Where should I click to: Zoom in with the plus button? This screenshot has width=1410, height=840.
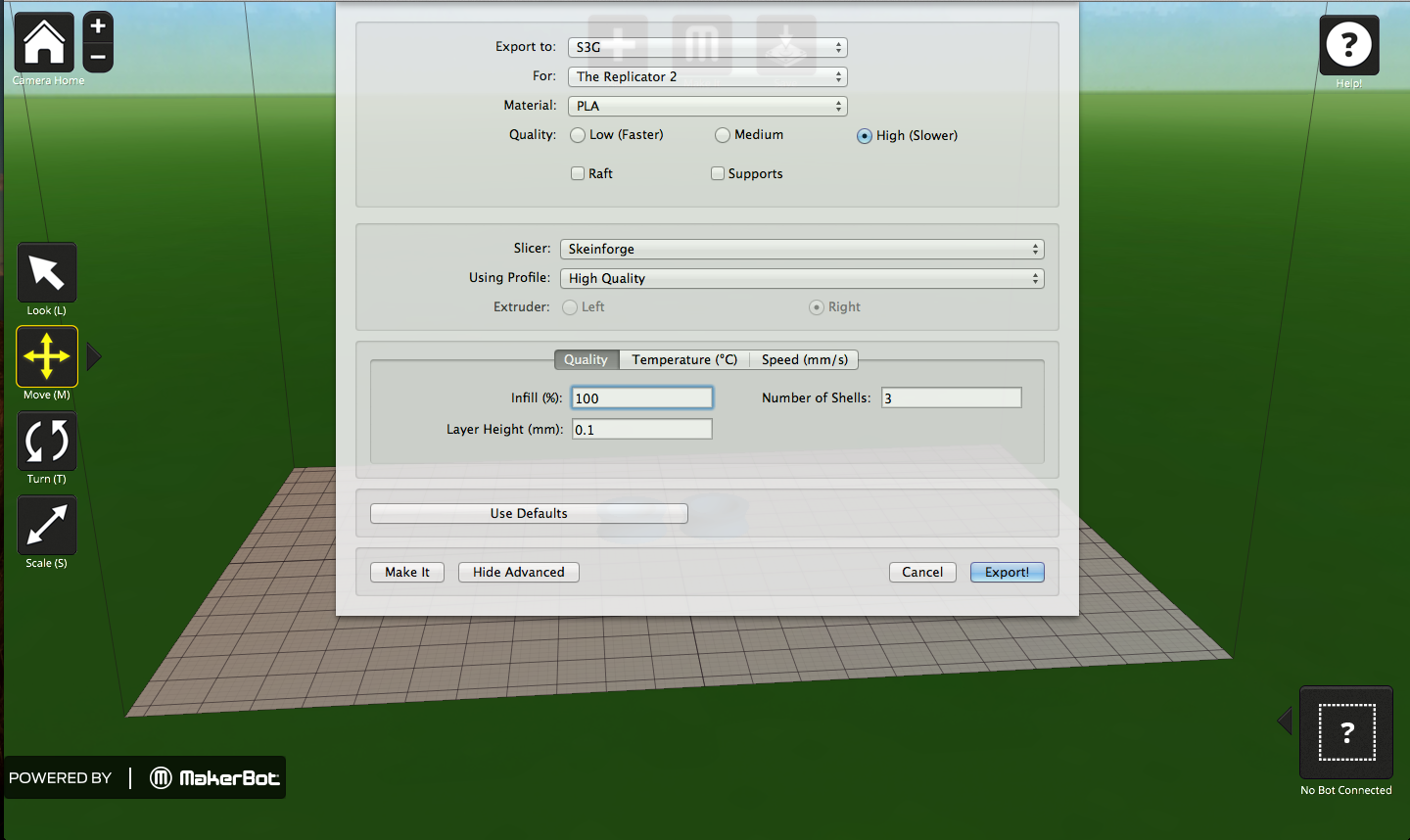(x=98, y=26)
